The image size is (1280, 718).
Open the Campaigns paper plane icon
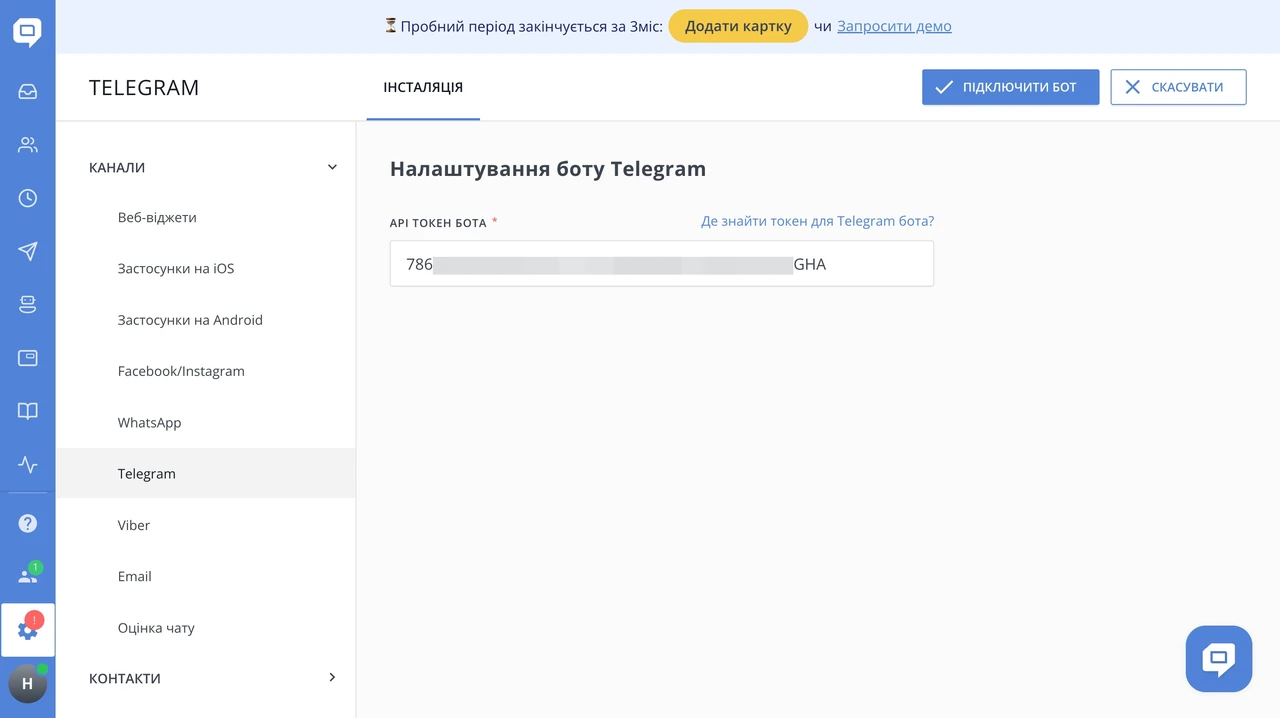28,251
